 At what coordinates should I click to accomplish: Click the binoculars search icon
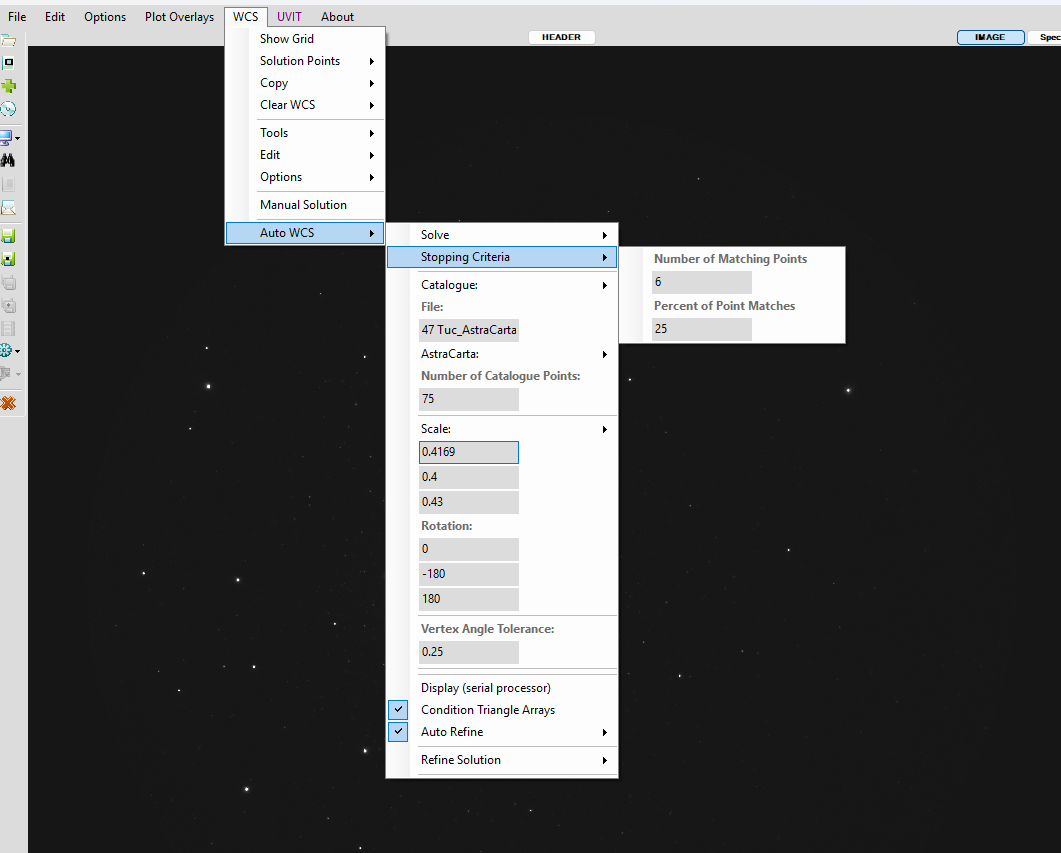click(x=8, y=160)
